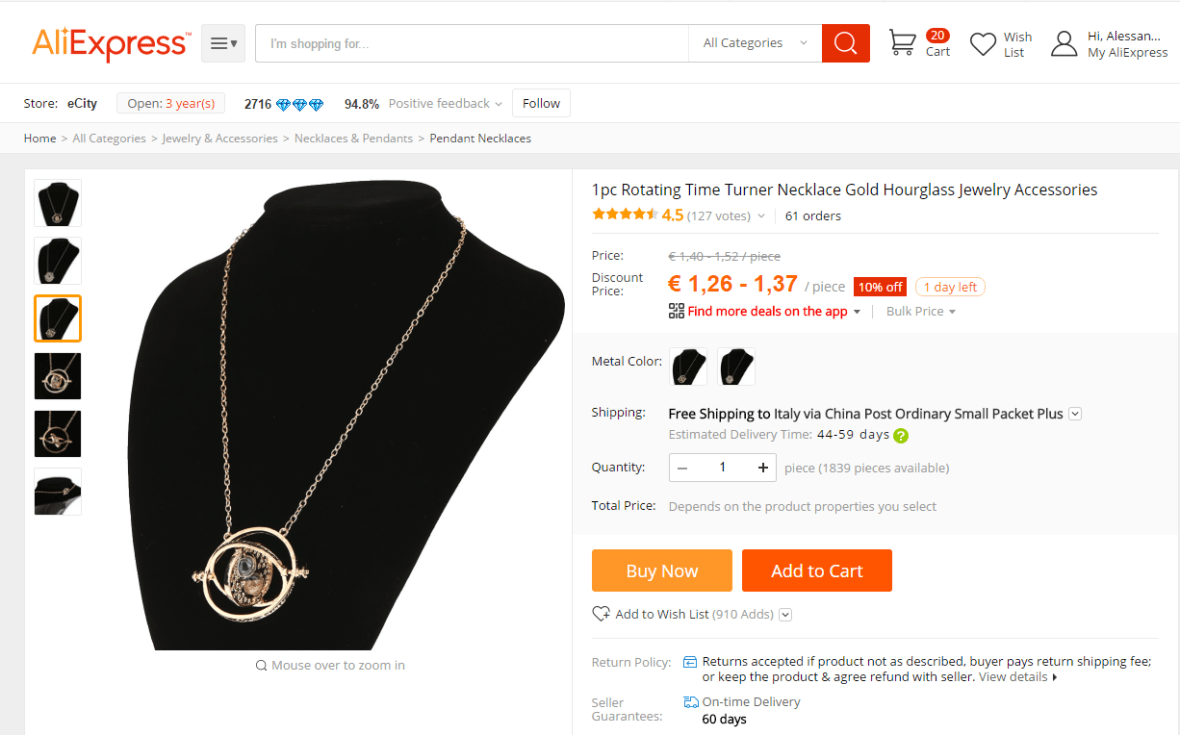The height and width of the screenshot is (735, 1180).
Task: Click the QR code app deals icon
Action: [677, 311]
